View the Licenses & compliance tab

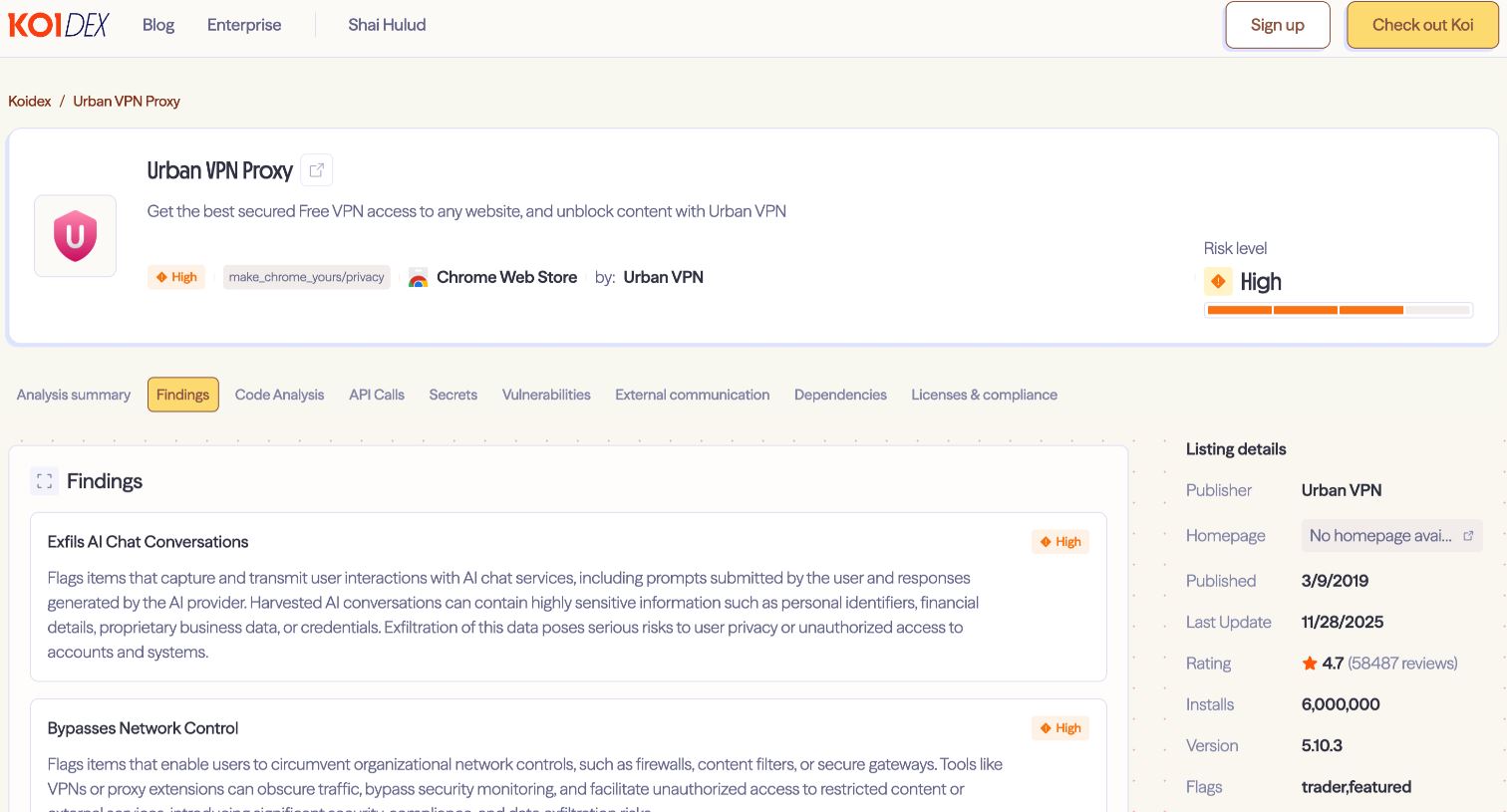[984, 395]
